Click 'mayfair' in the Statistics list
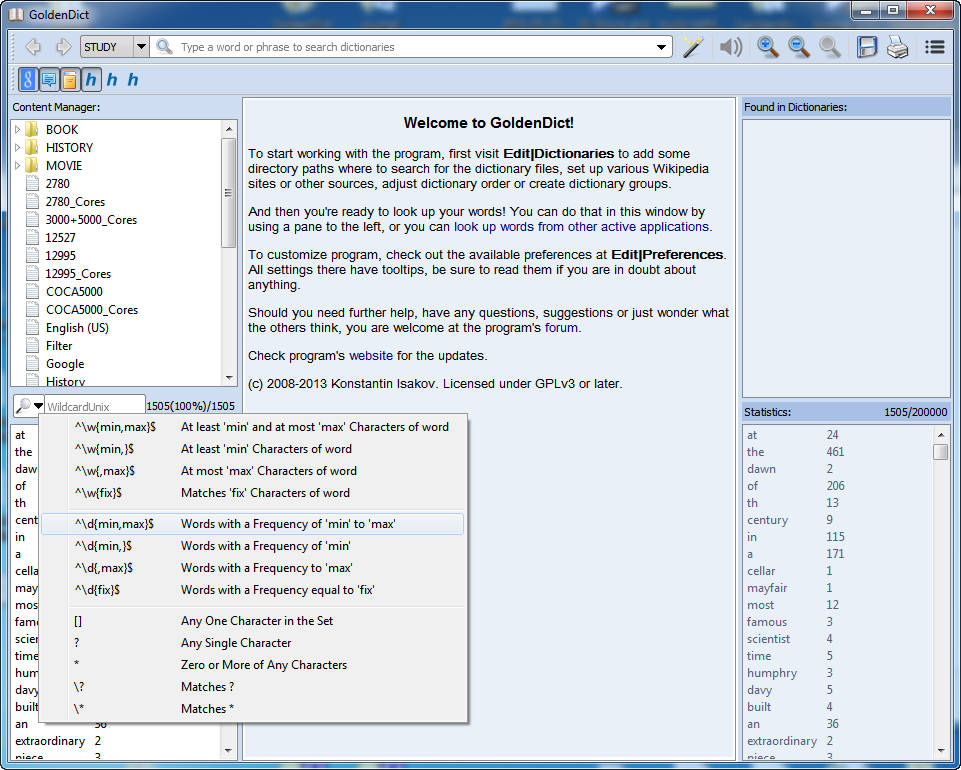 pyautogui.click(x=767, y=588)
